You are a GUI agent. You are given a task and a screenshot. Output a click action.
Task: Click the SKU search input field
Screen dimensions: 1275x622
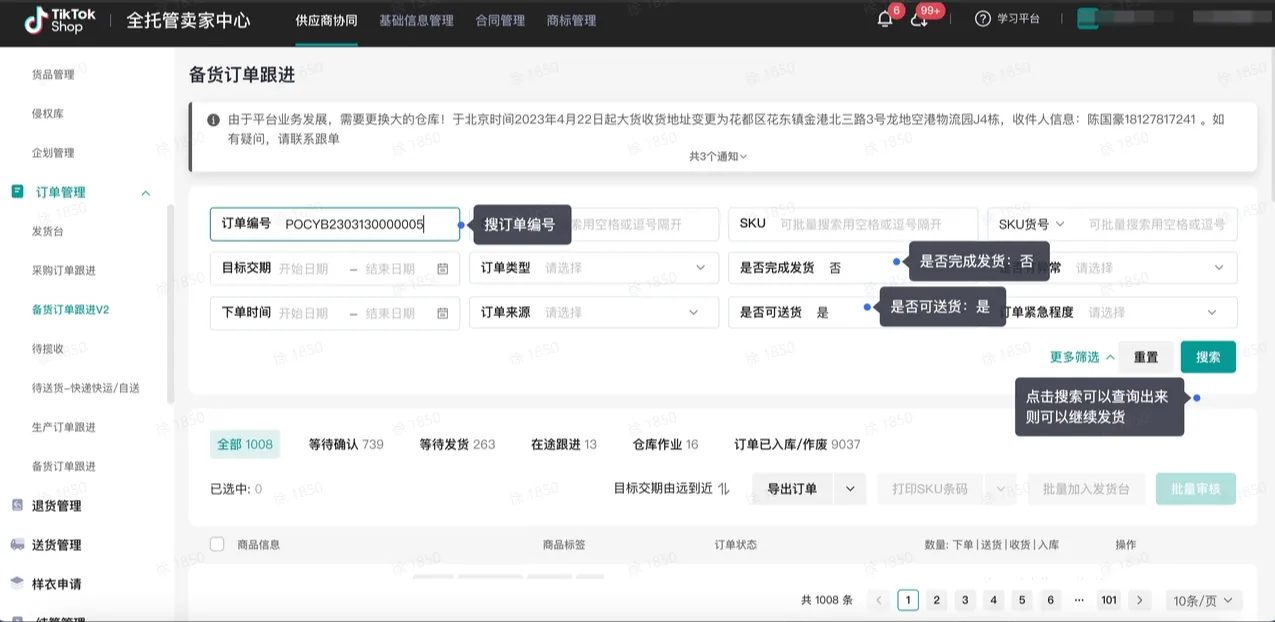pos(853,224)
